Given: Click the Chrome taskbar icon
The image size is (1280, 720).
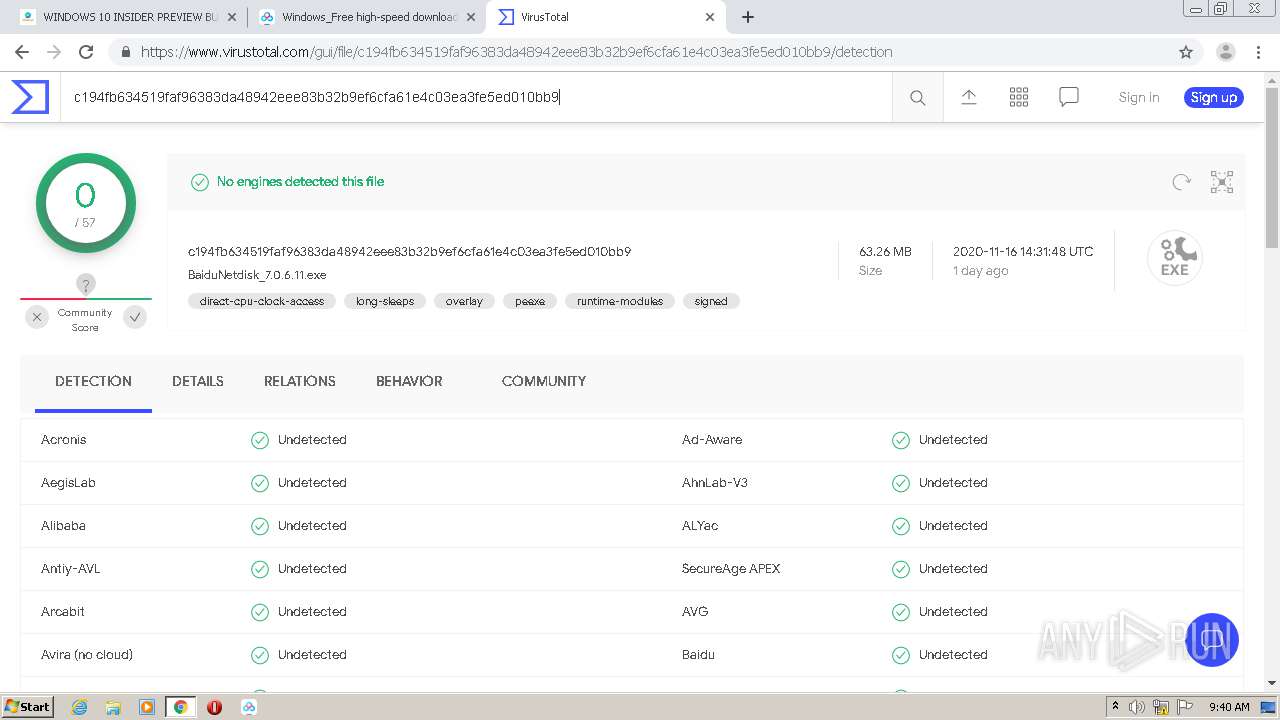Looking at the screenshot, I should click(180, 707).
